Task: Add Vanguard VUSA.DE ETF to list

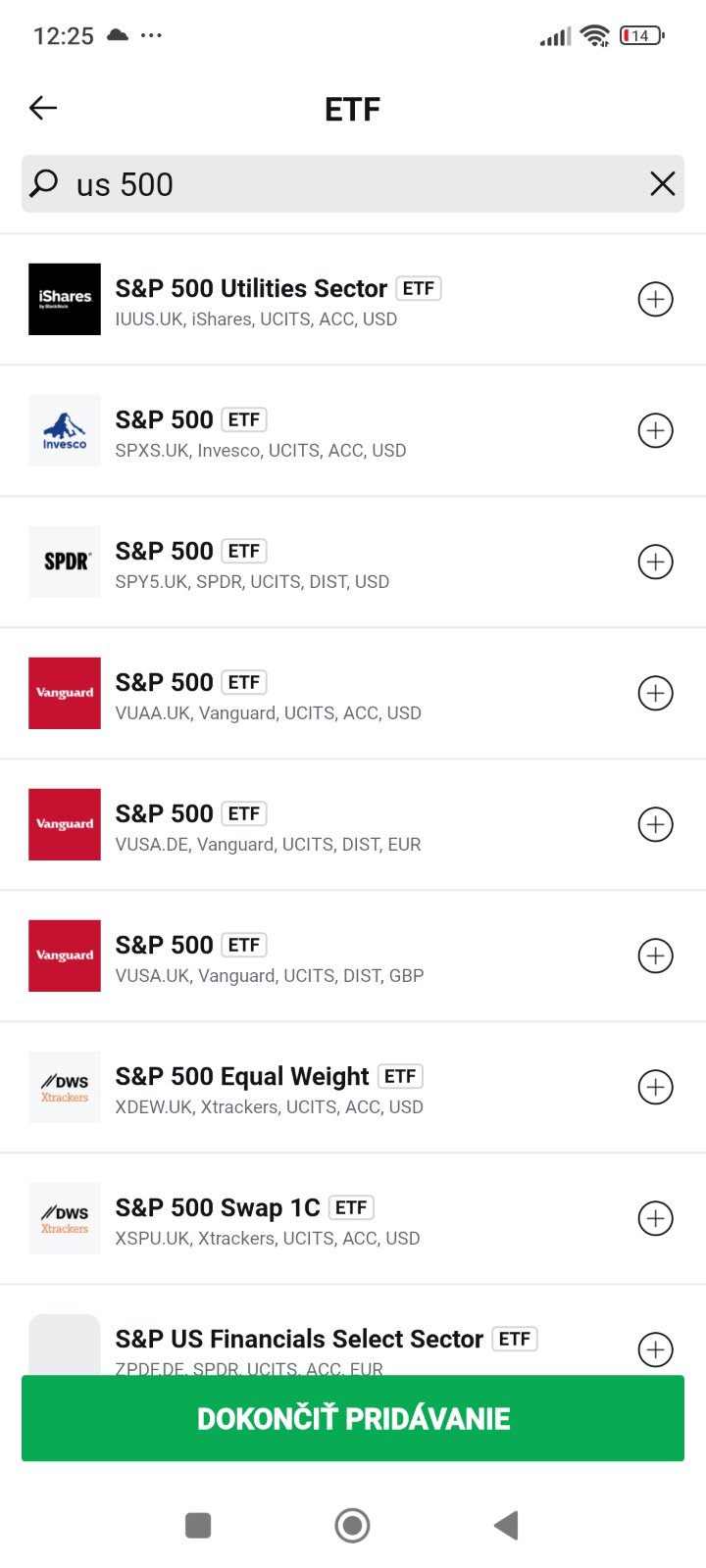Action: point(655,824)
